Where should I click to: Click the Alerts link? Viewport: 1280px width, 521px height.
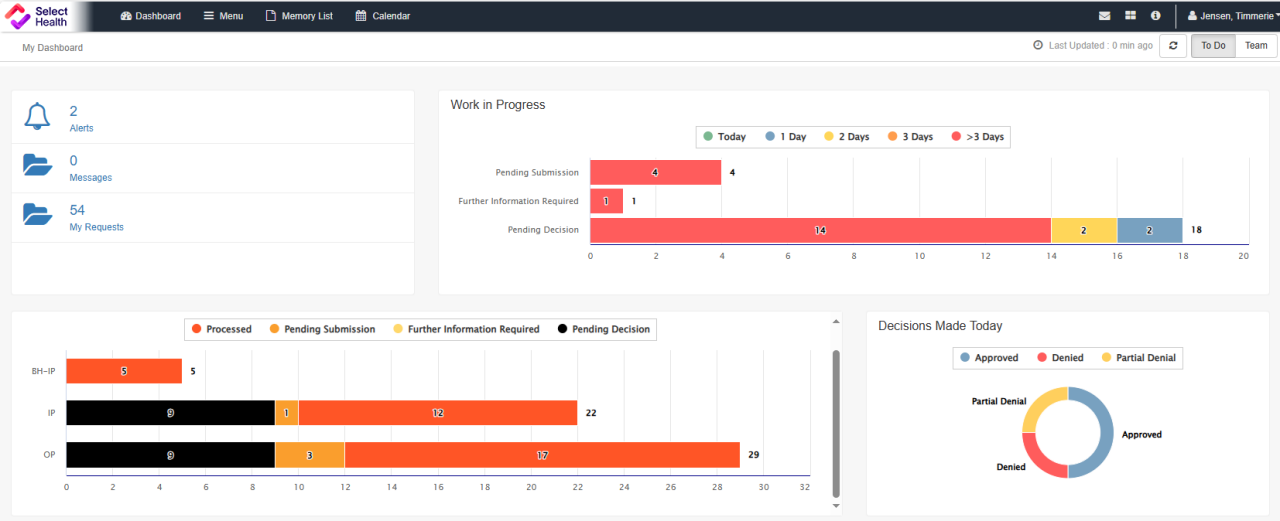81,128
